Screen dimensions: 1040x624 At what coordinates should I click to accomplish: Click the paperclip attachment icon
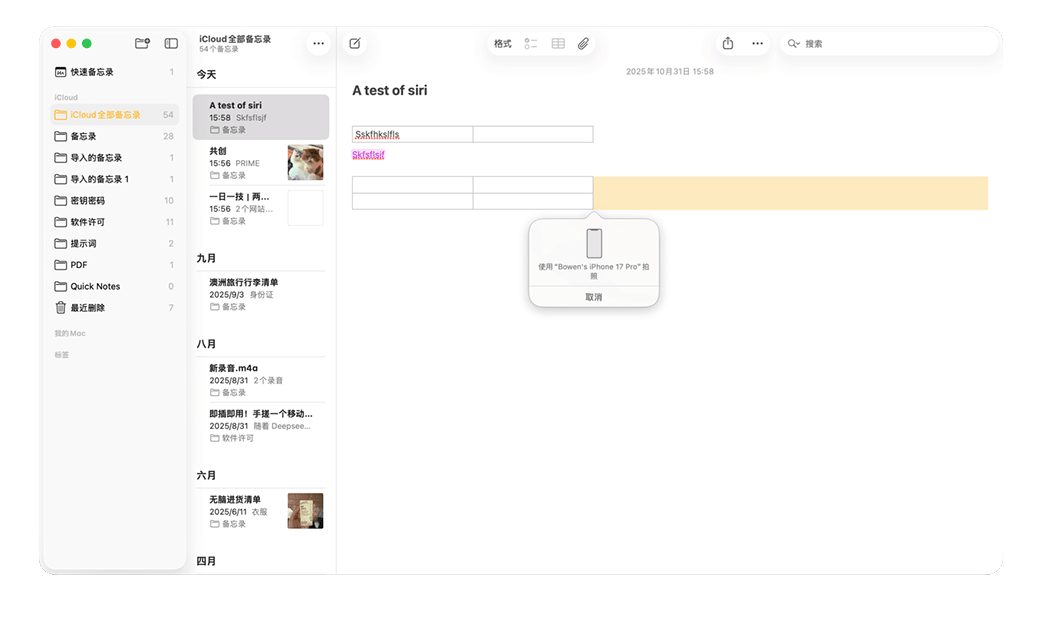click(584, 43)
